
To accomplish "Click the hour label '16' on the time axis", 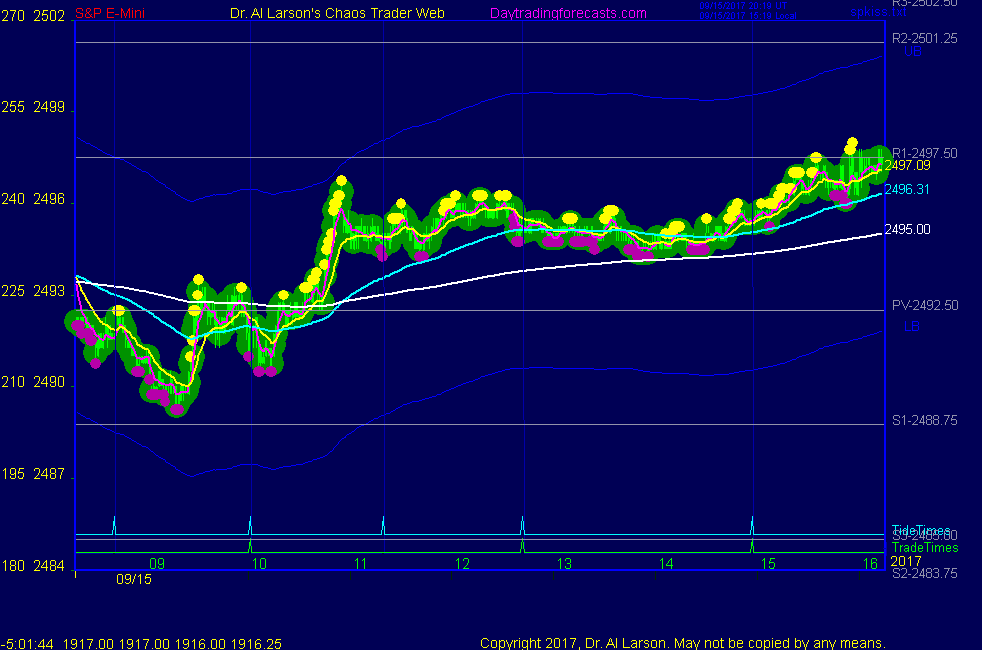I will [x=871, y=564].
